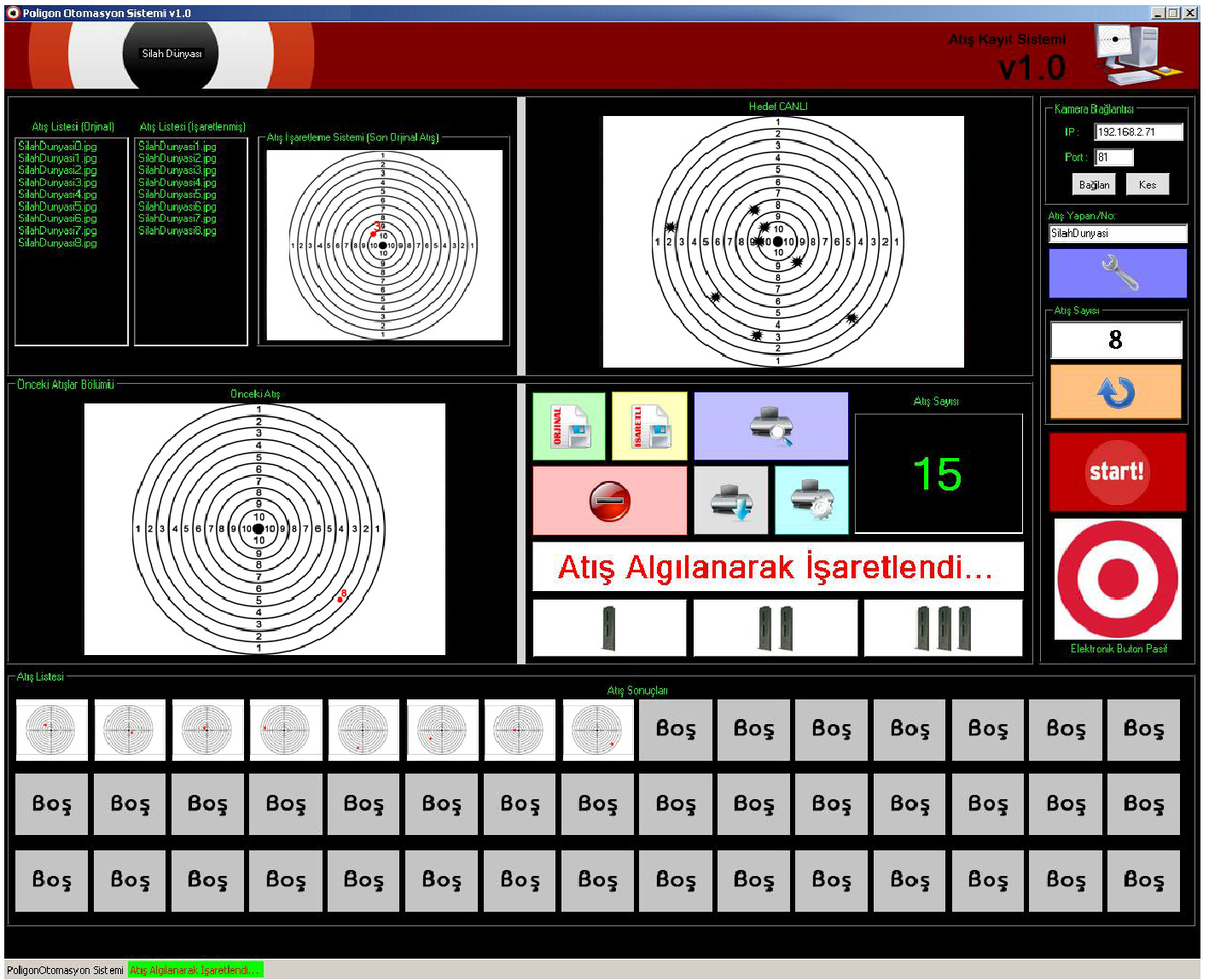Click the printer icon with blue down arrow

tap(730, 501)
